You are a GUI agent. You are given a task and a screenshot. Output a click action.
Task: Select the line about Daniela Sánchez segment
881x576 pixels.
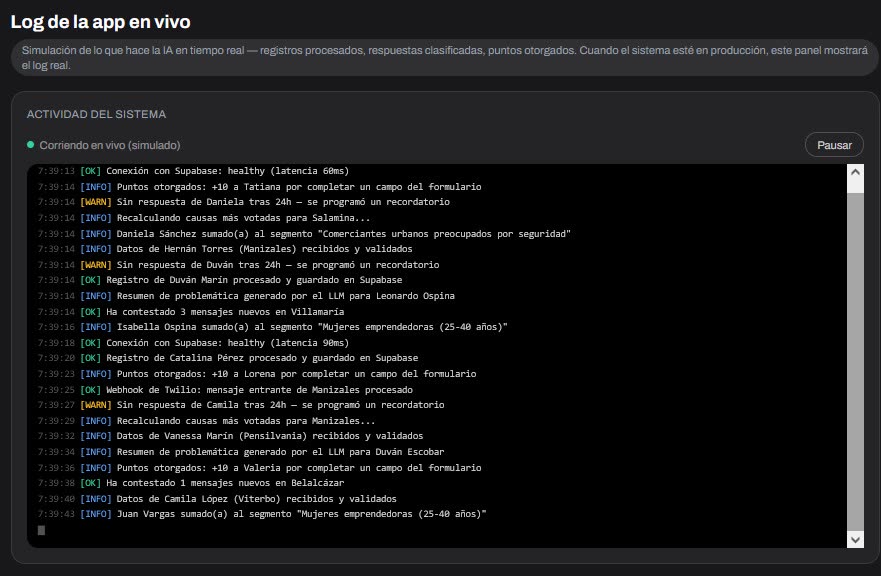304,233
